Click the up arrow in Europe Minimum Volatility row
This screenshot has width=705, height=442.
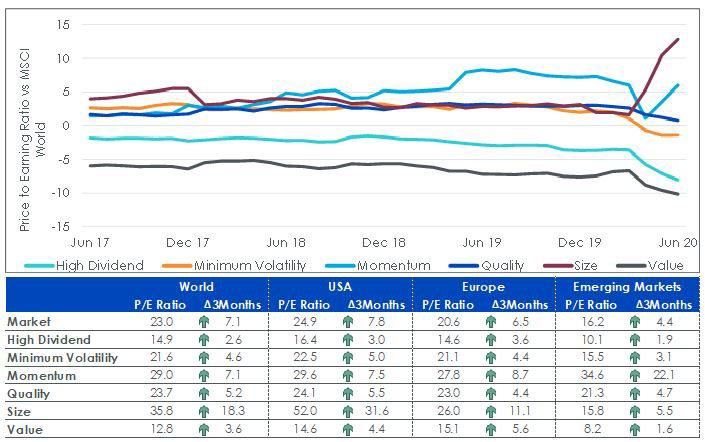click(491, 357)
